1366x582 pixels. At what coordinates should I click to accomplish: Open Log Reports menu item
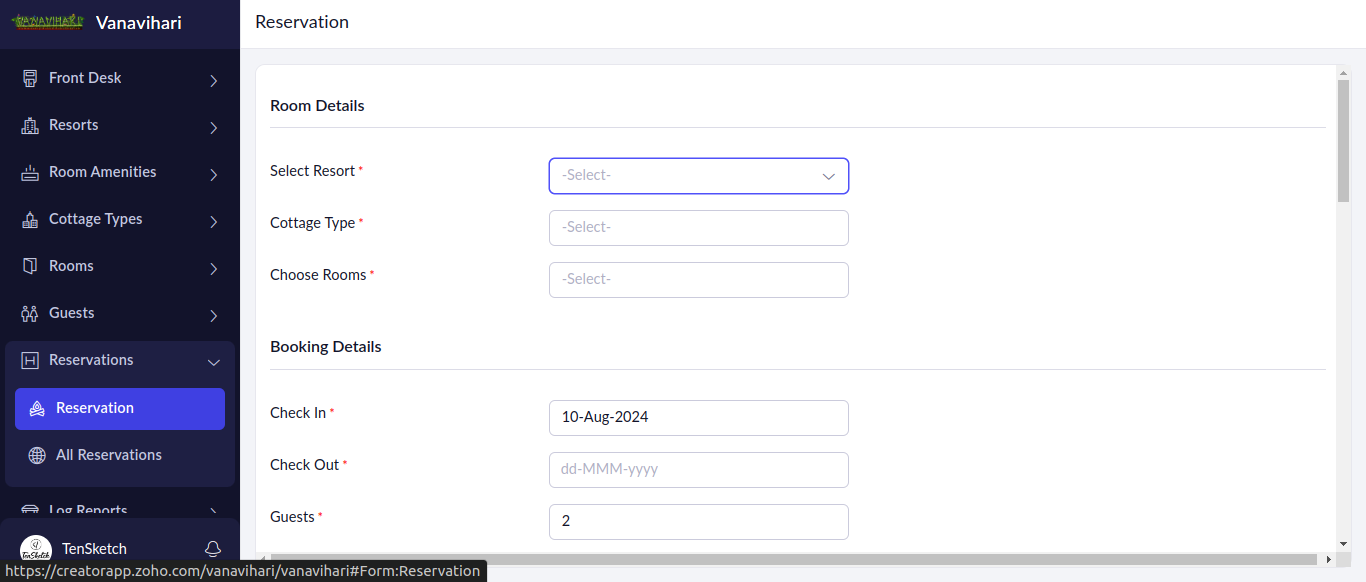click(x=120, y=510)
